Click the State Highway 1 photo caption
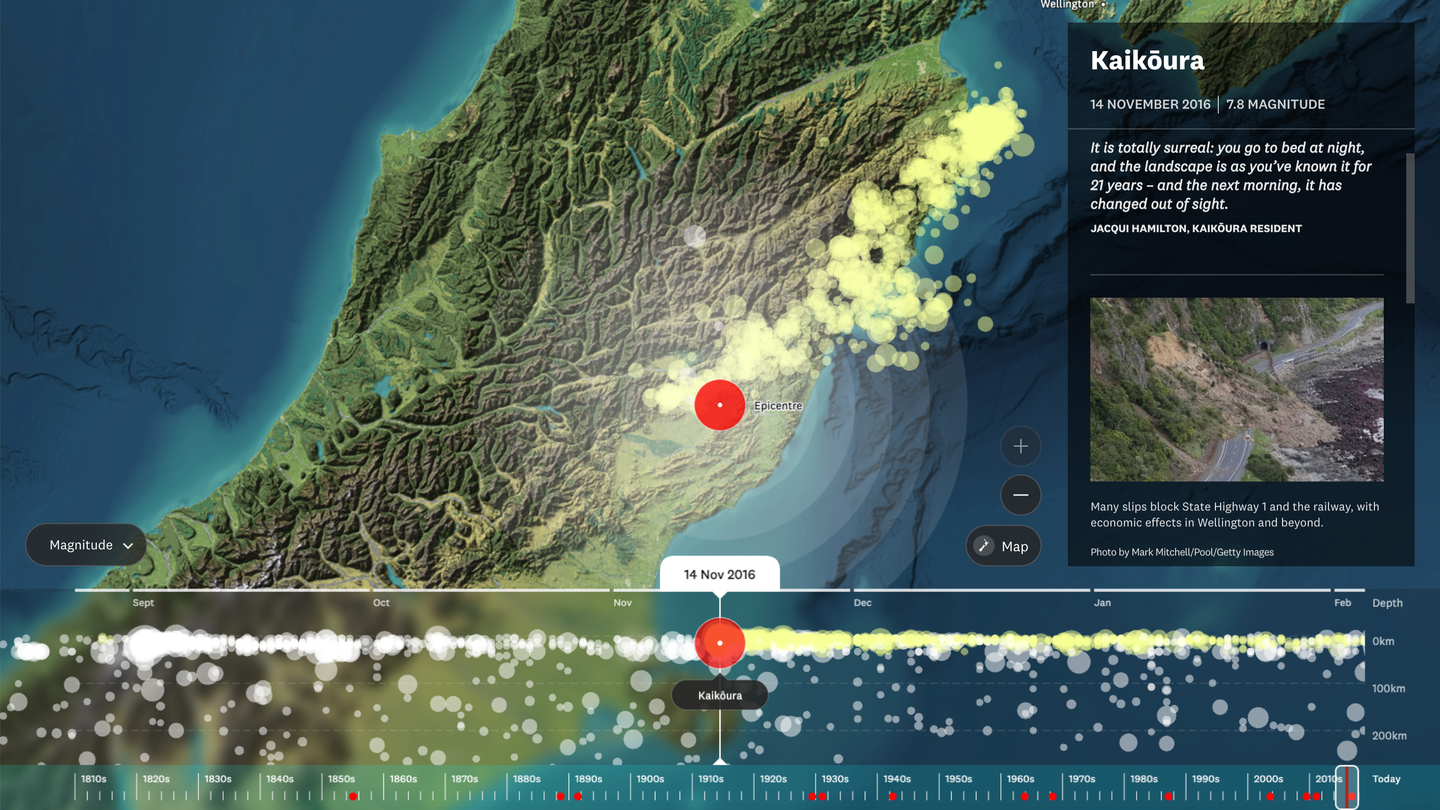This screenshot has height=810, width=1440. 1235,515
